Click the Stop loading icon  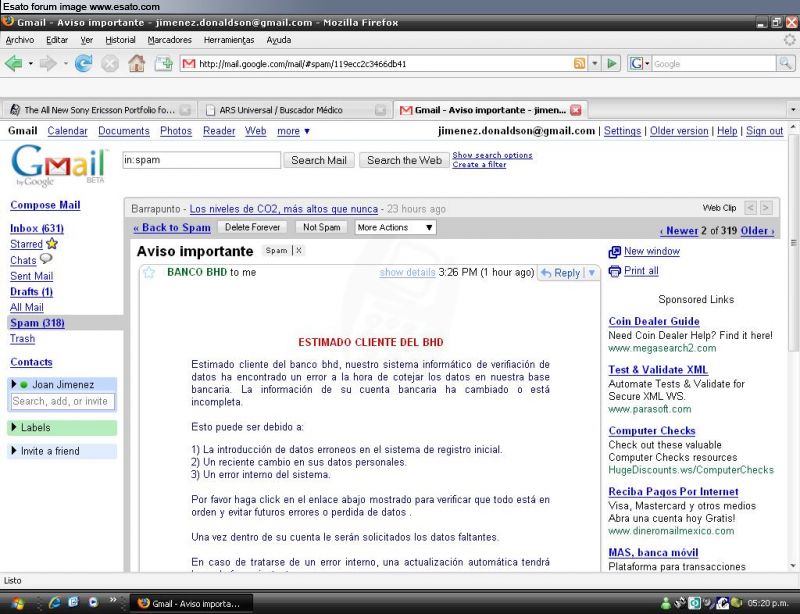(x=110, y=64)
